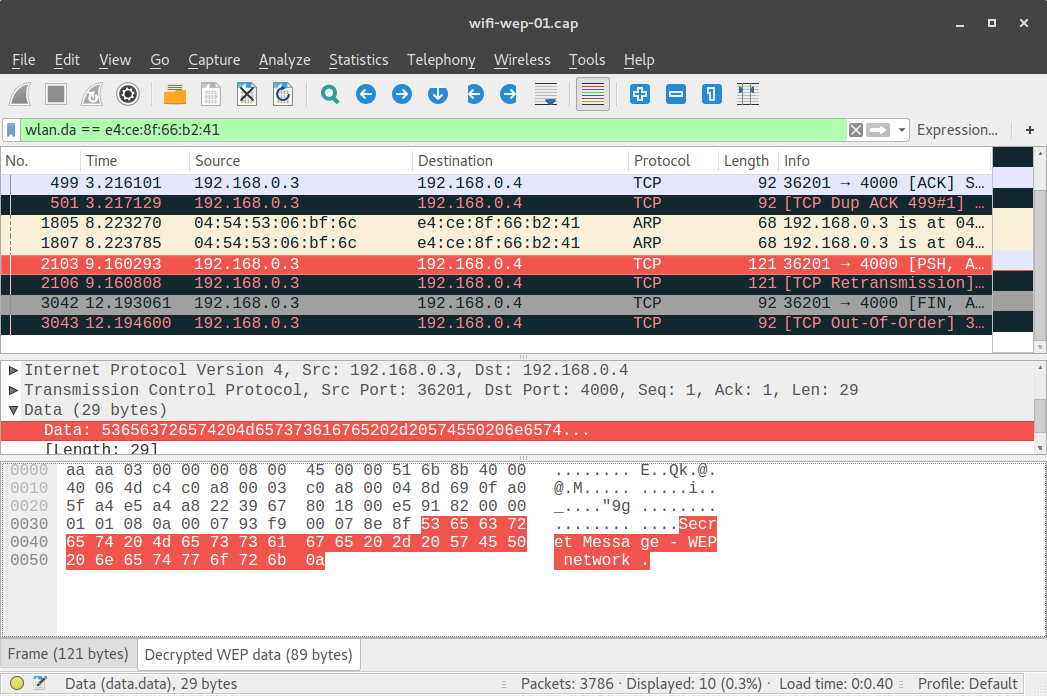Collapse the Data (29 bytes) field

(x=12, y=408)
